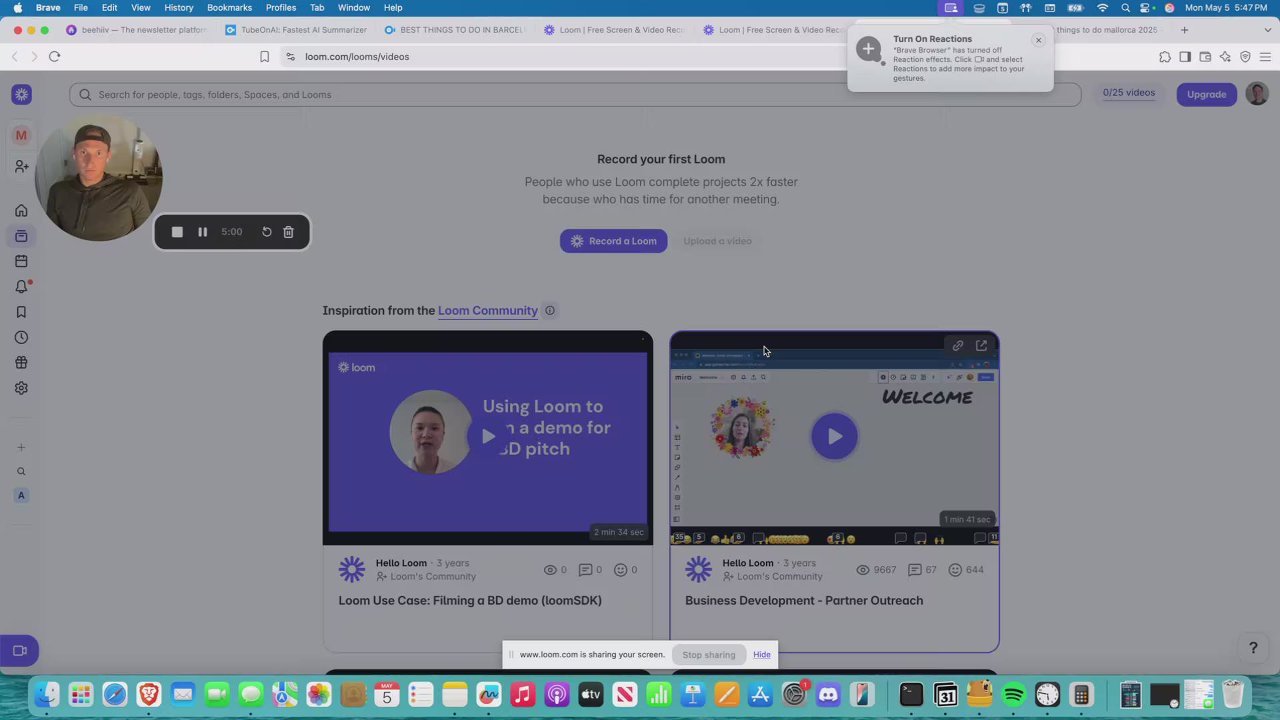Switch to BEST THINGS TO DO IN BARCELONA tab
The height and width of the screenshot is (720, 1280).
454,30
